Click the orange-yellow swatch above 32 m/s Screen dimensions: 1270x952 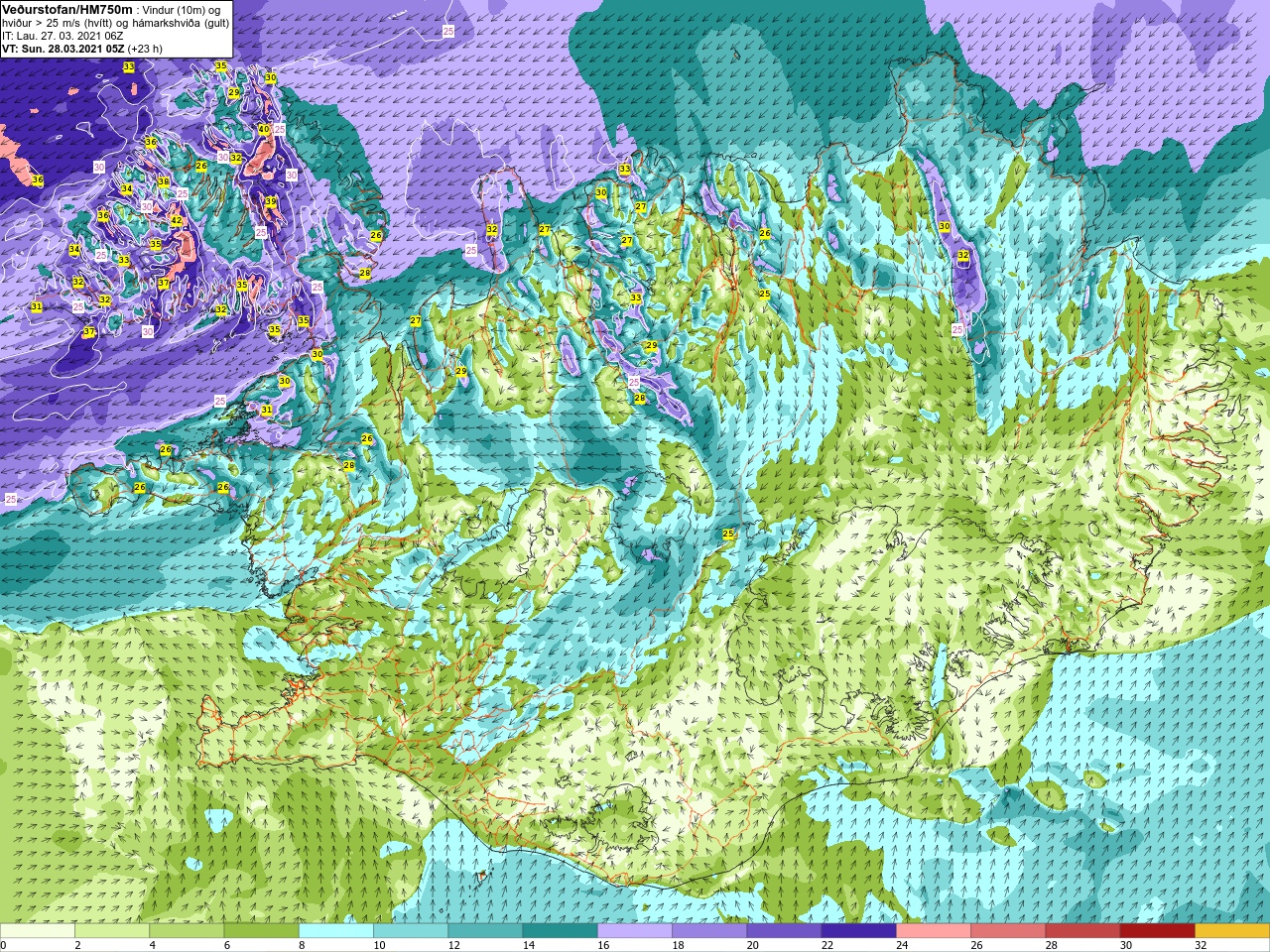tap(1232, 930)
